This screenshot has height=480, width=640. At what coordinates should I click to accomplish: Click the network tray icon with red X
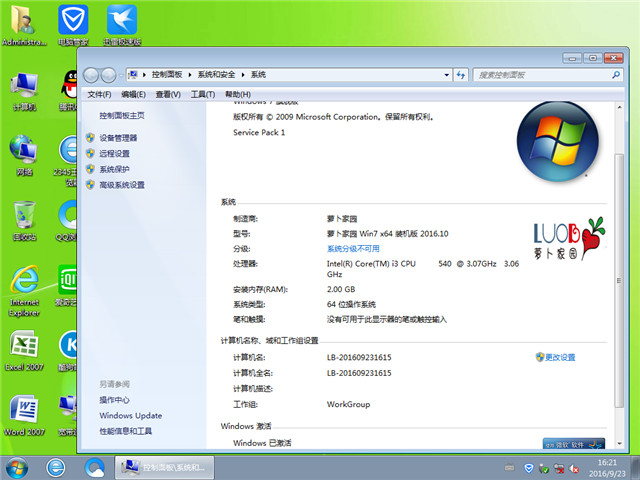(x=559, y=469)
